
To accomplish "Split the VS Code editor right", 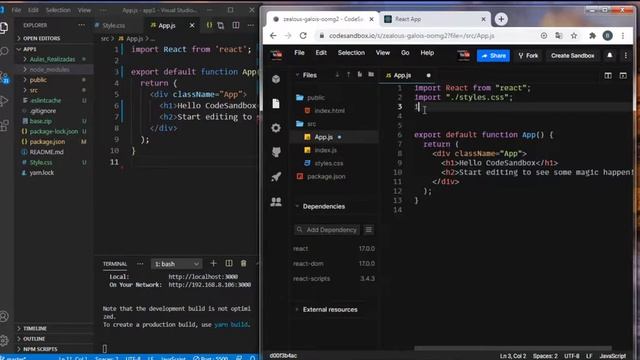I will [236, 25].
